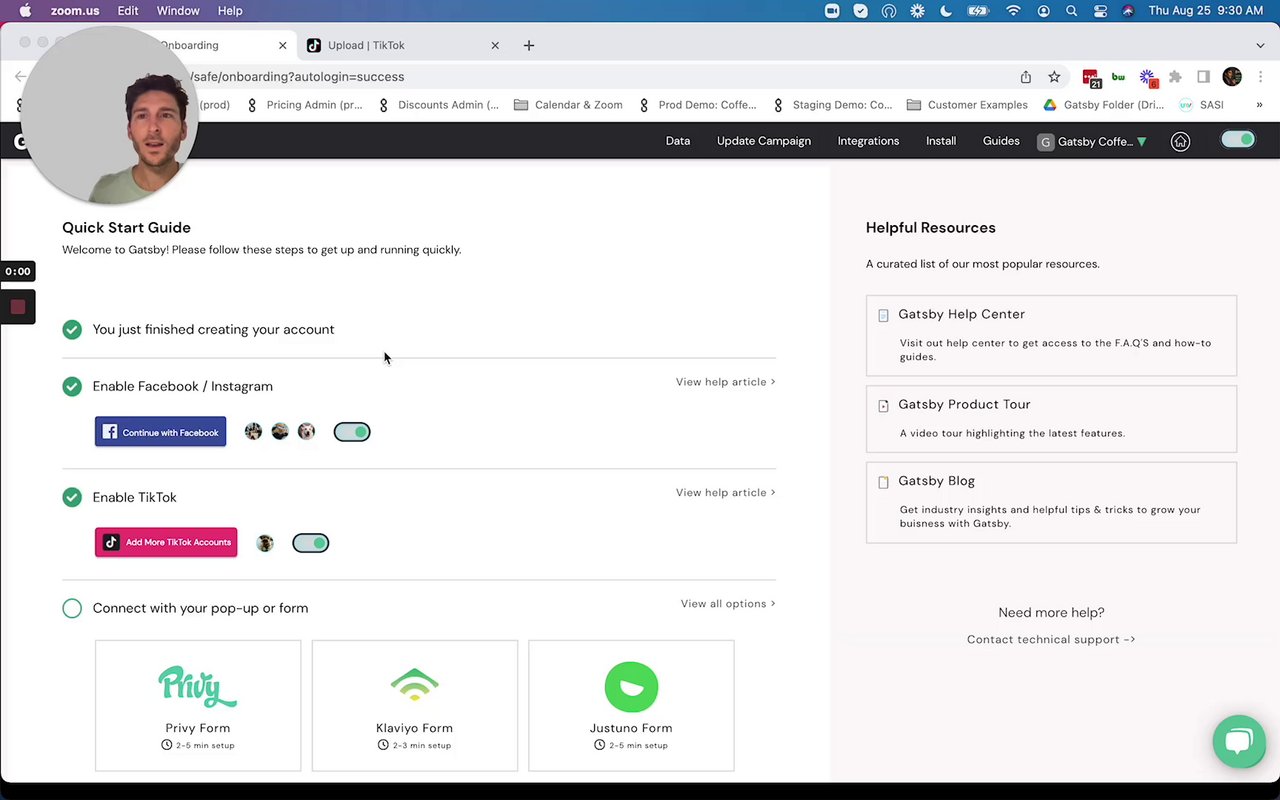Click the Zoom camera menu bar icon
1280x800 pixels.
pyautogui.click(x=831, y=11)
